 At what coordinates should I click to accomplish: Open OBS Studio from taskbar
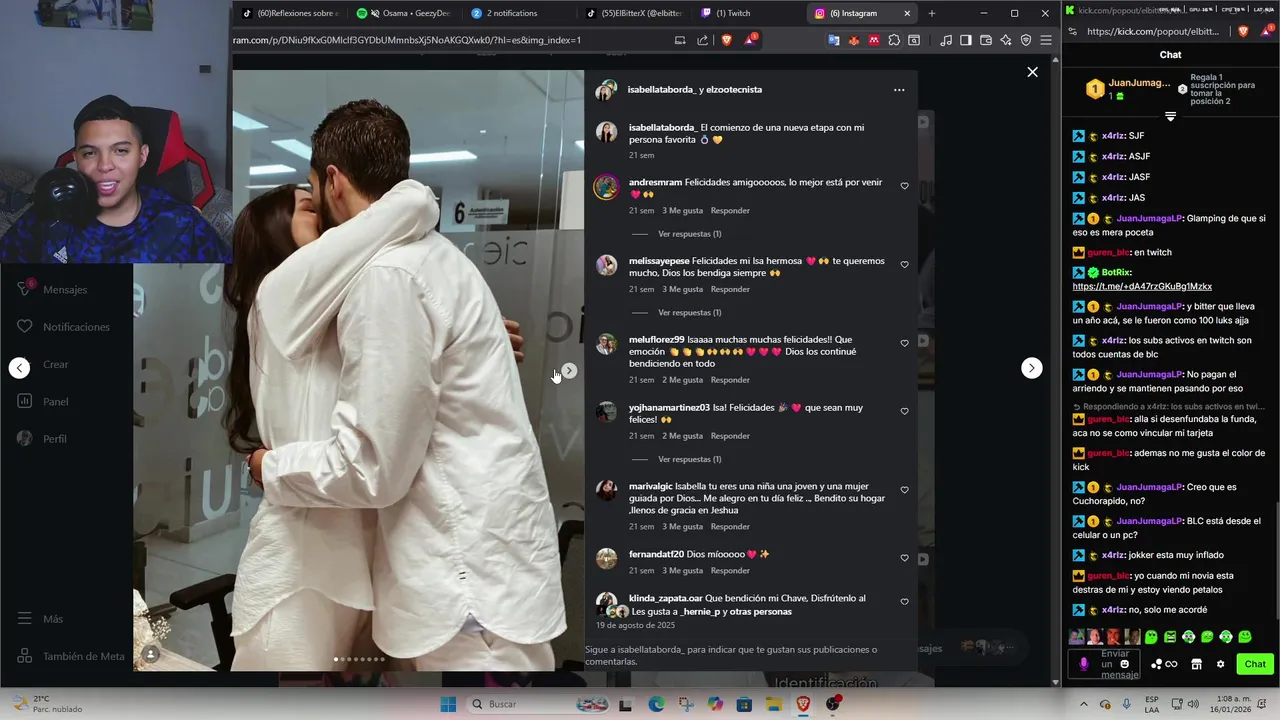point(833,704)
